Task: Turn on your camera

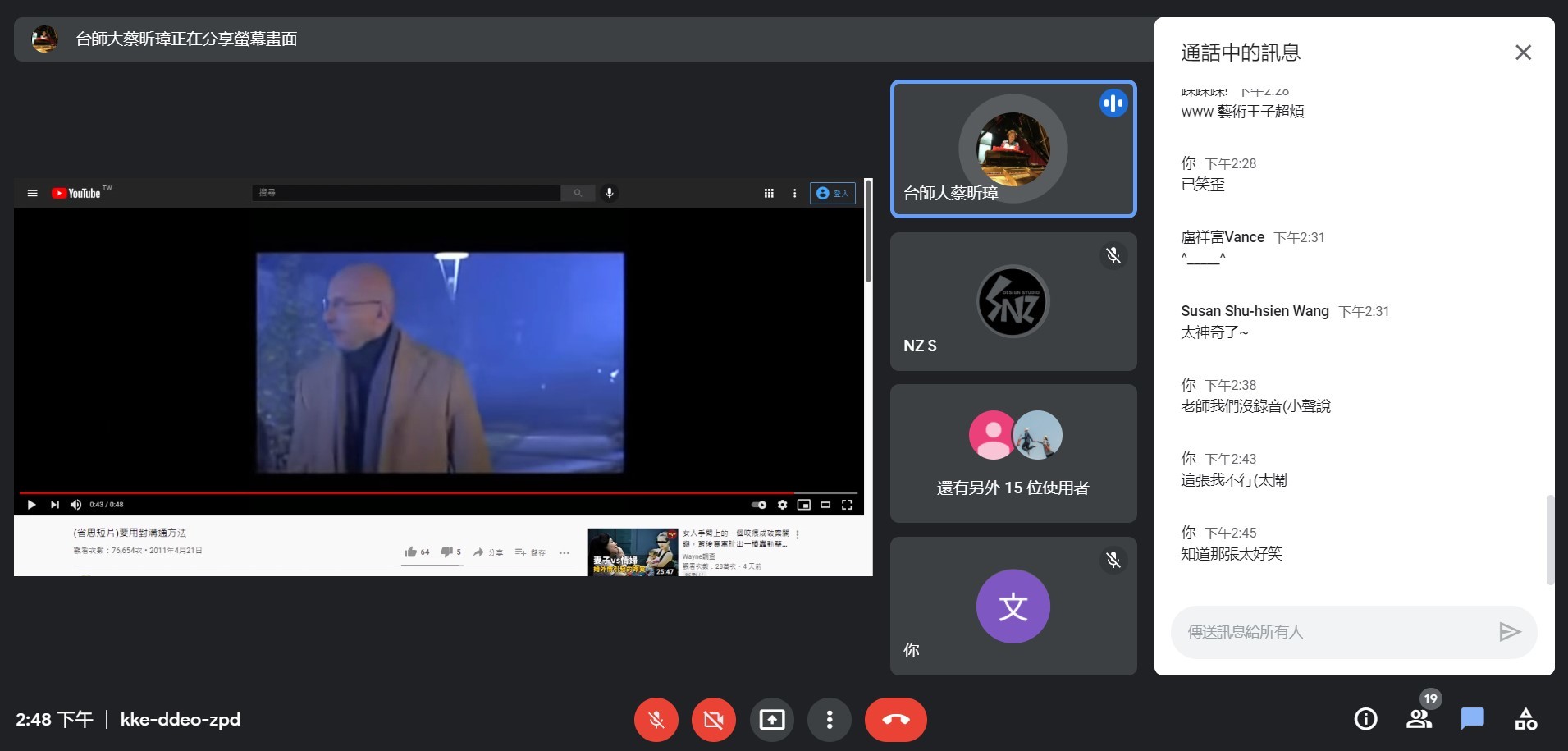Action: [714, 720]
